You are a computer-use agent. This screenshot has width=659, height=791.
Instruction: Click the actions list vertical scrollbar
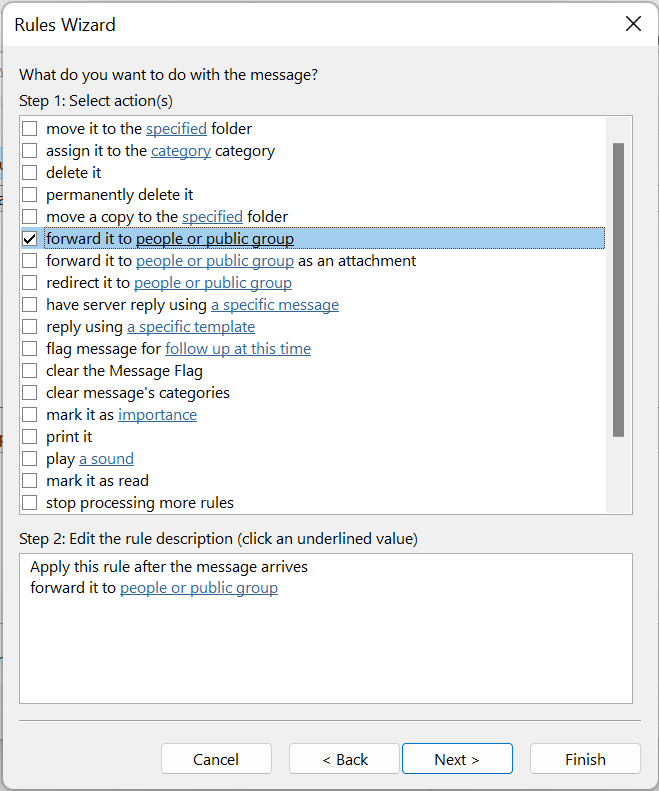click(x=619, y=290)
